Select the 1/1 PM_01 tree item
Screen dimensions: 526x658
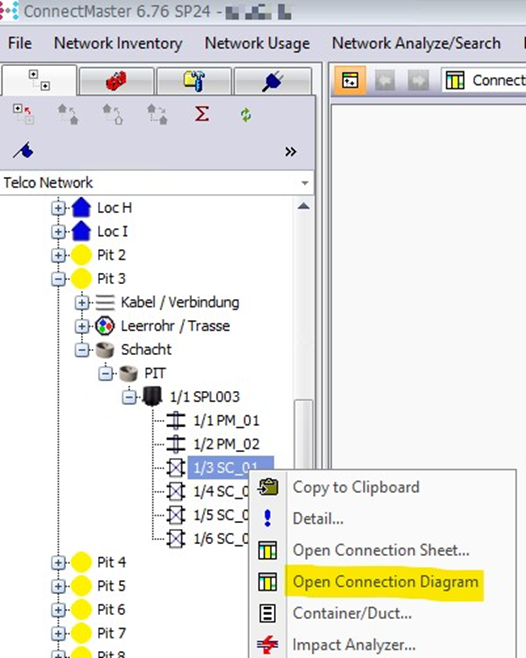coord(226,420)
